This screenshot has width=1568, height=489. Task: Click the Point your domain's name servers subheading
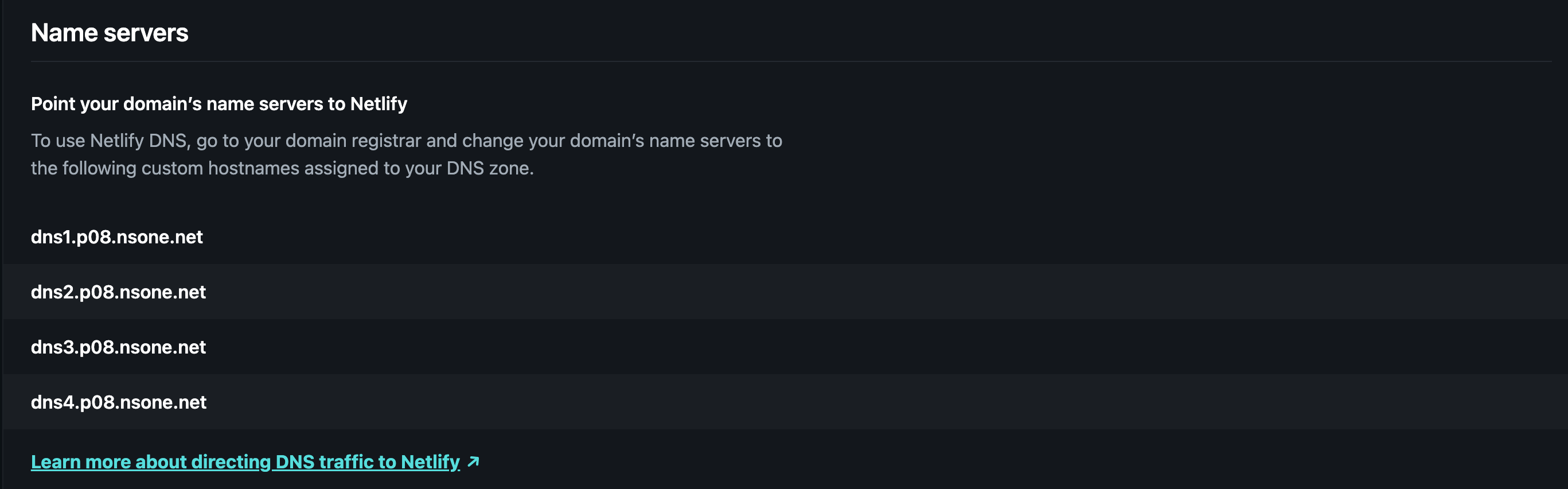pos(219,104)
